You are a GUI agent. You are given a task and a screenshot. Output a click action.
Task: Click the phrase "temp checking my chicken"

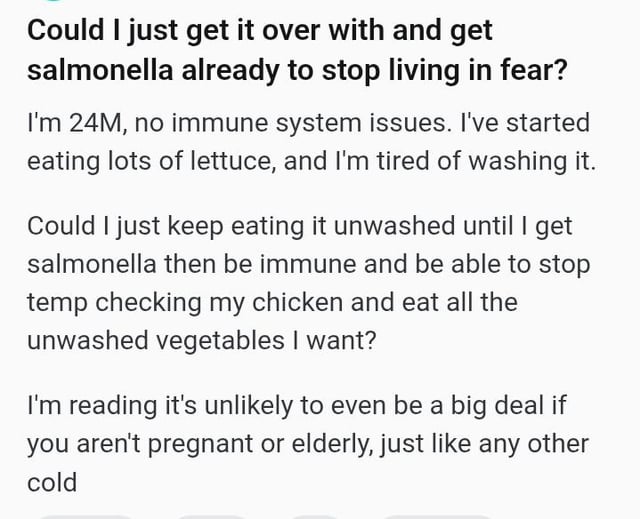pos(165,303)
